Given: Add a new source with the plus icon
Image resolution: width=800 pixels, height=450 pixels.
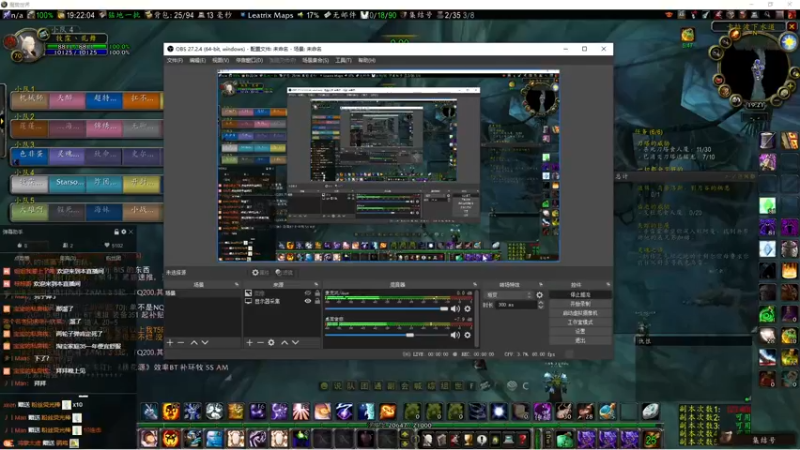Looking at the screenshot, I should 249,342.
